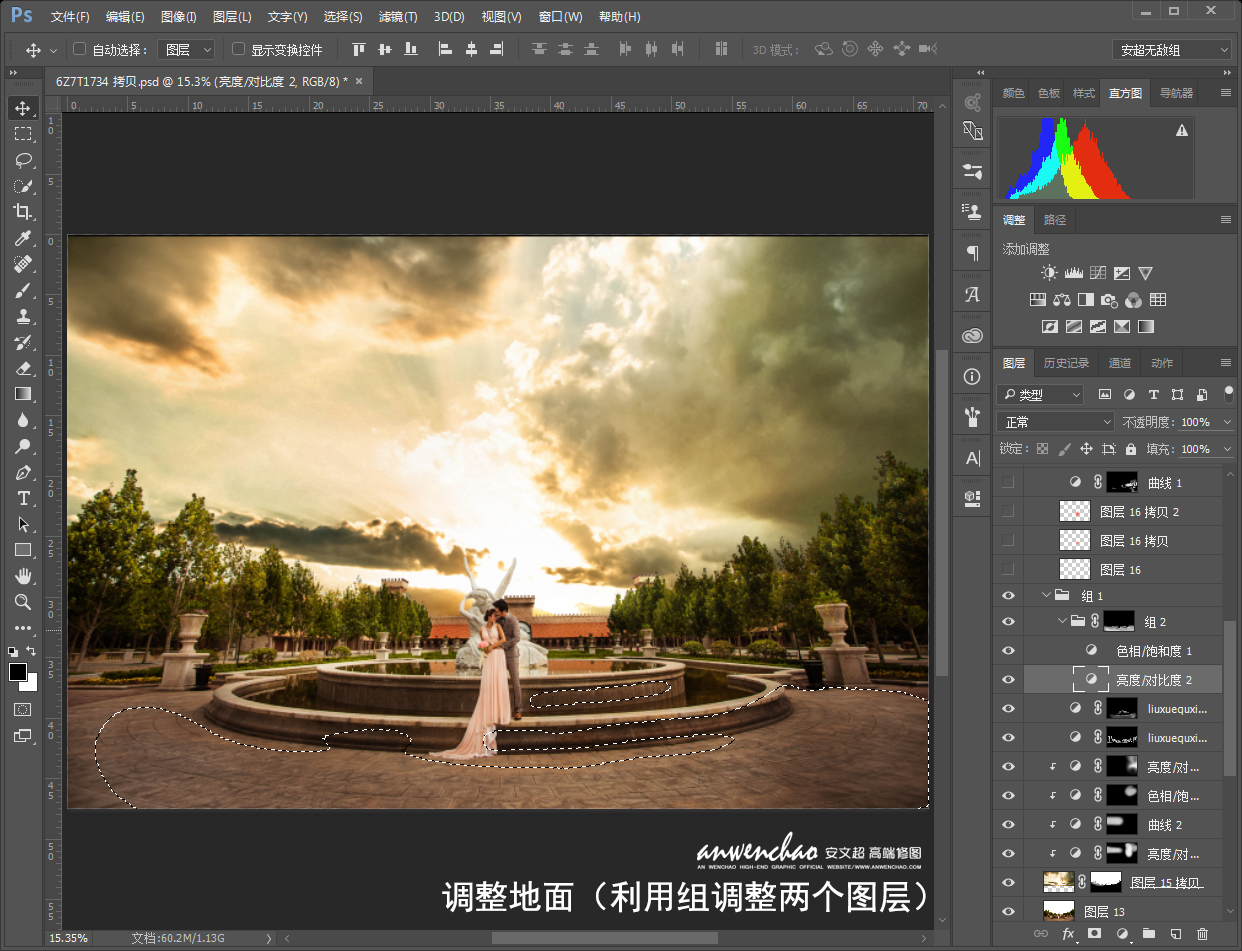Select the Brush tool
This screenshot has height=951, width=1242.
click(22, 290)
